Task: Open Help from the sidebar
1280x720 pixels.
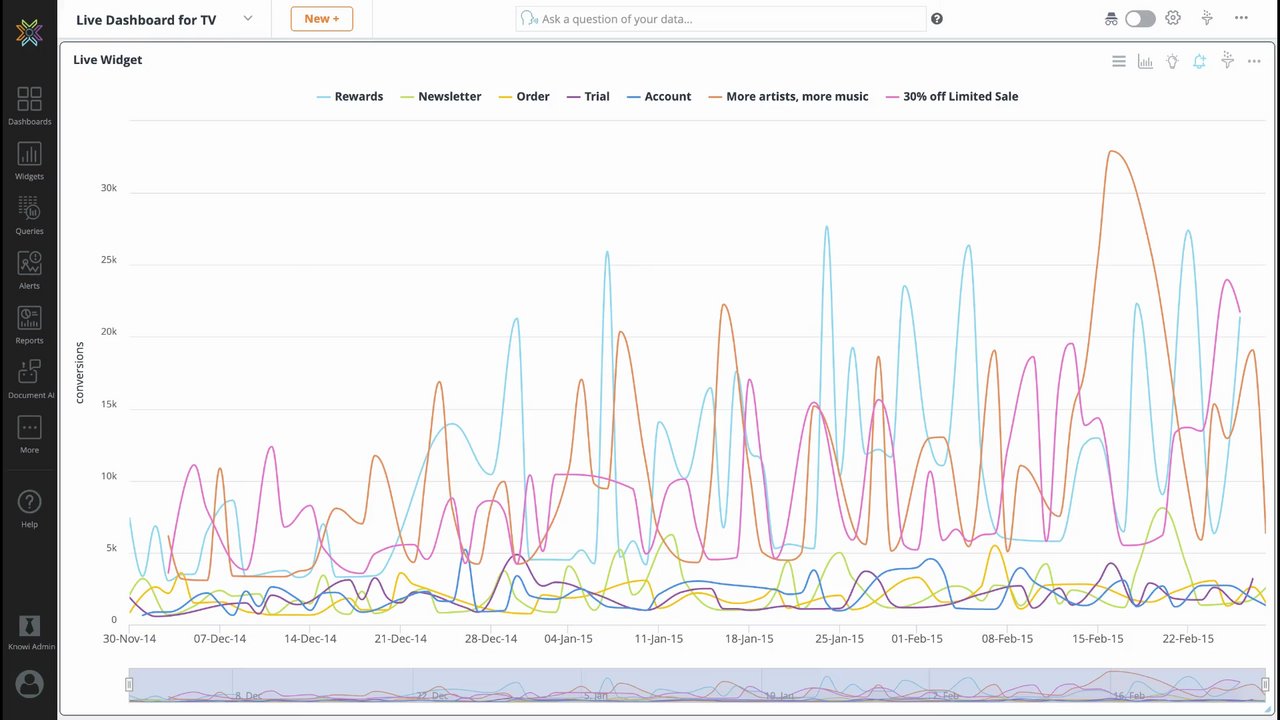Action: click(29, 508)
